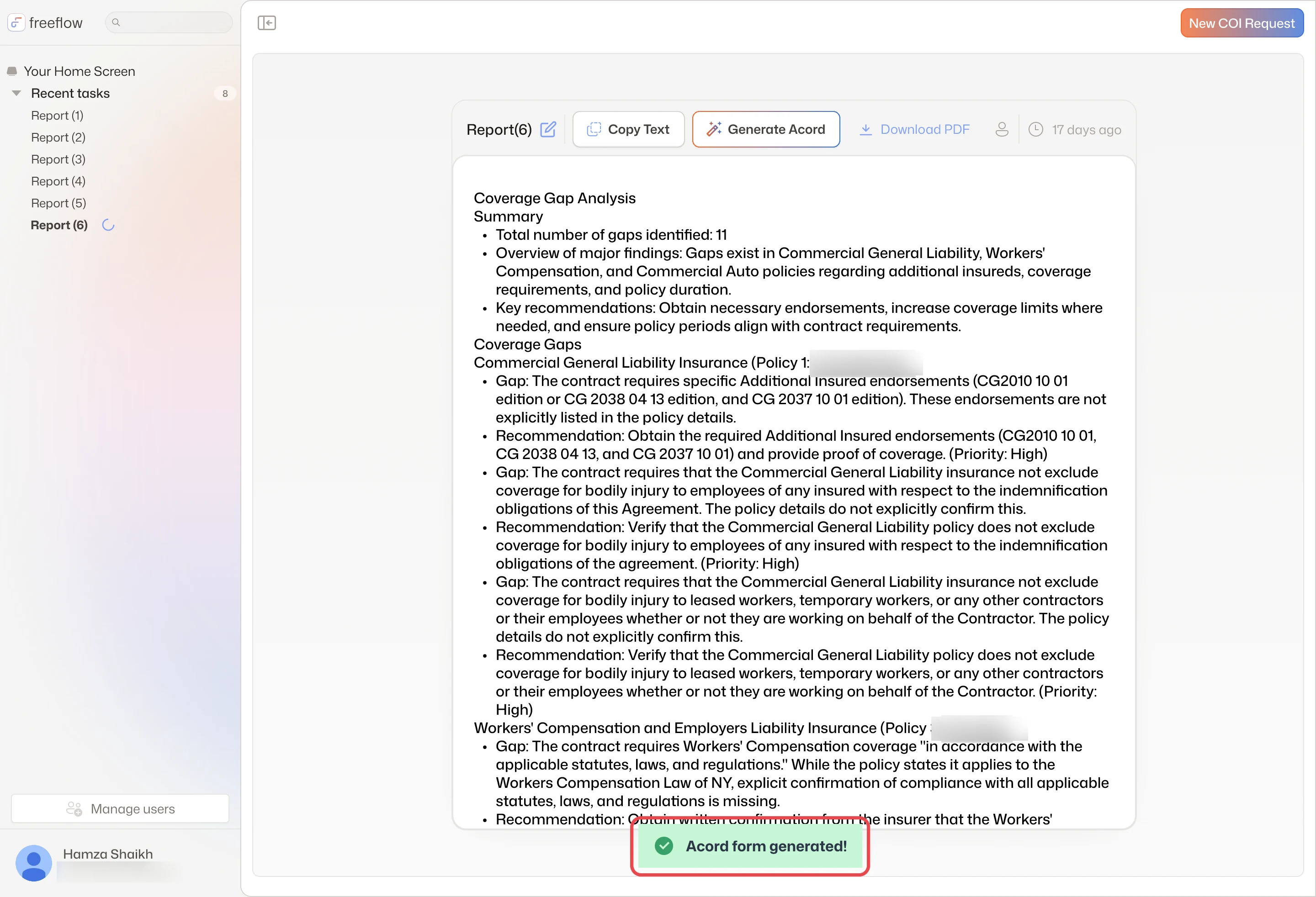Open Your Home Screen
1316x897 pixels.
pos(79,71)
